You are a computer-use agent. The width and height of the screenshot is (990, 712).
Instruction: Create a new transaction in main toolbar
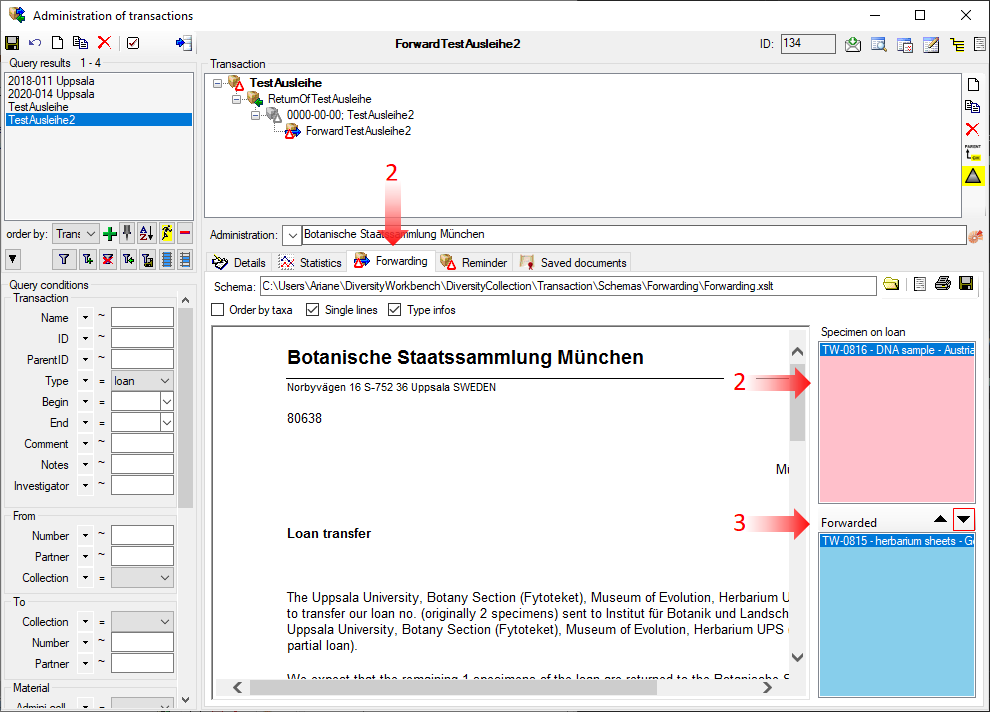click(x=57, y=43)
